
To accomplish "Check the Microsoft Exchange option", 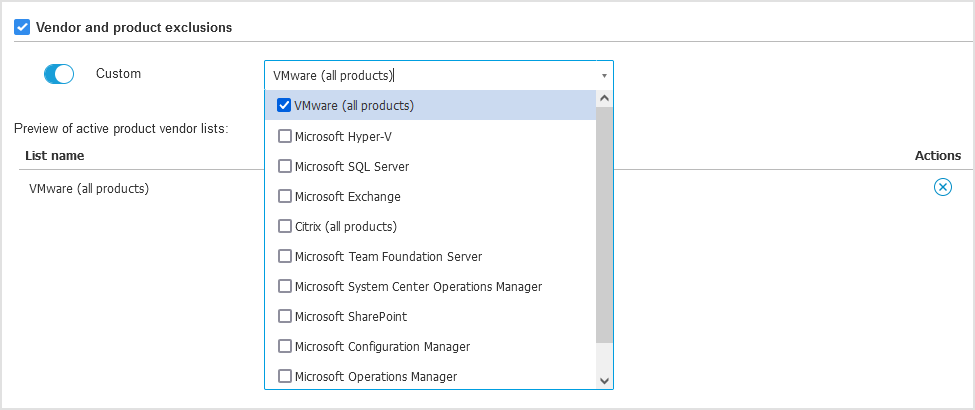I will (x=284, y=196).
